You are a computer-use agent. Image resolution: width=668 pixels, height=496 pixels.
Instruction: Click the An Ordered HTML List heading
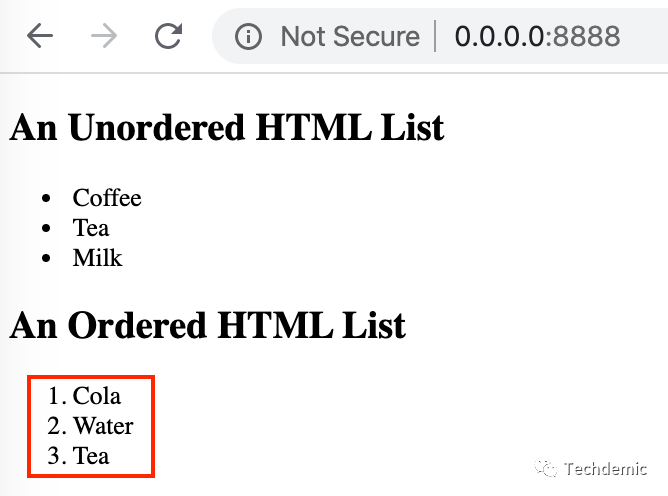pyautogui.click(x=207, y=325)
